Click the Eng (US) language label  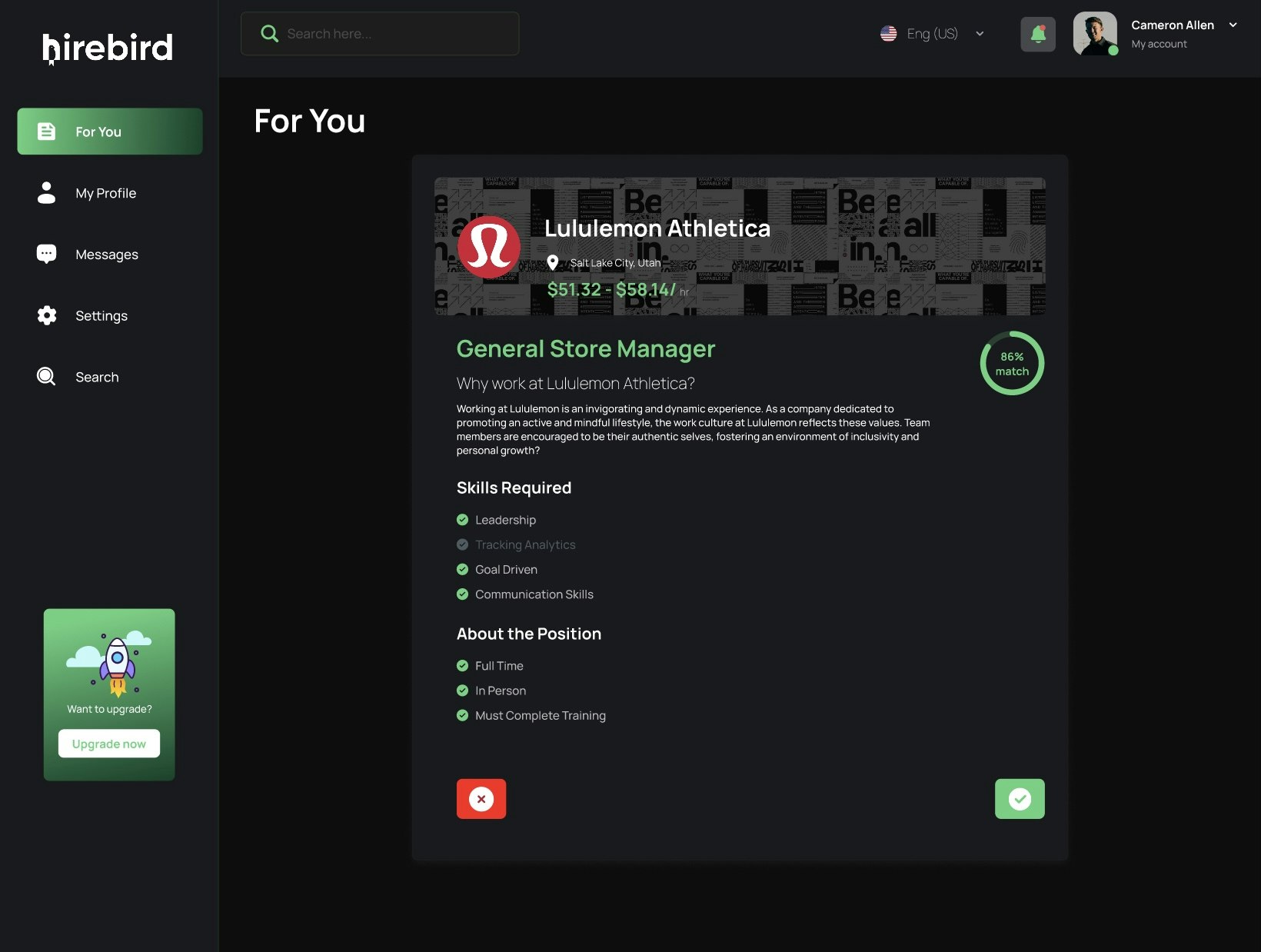[933, 34]
